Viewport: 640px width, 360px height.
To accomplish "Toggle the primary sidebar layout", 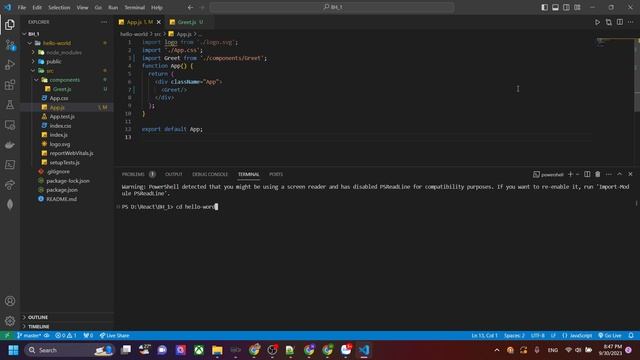I will pos(544,7).
